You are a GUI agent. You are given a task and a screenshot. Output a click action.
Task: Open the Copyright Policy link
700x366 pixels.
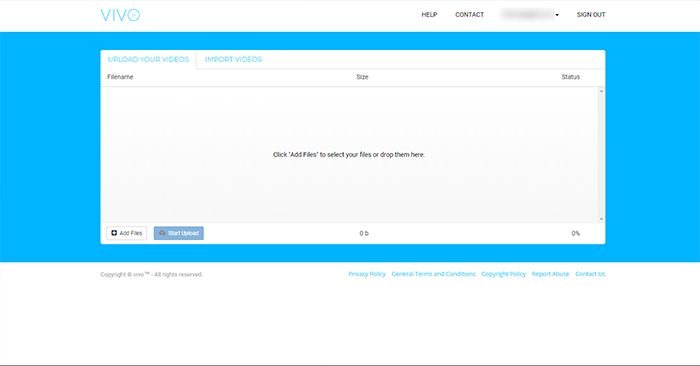(x=504, y=274)
